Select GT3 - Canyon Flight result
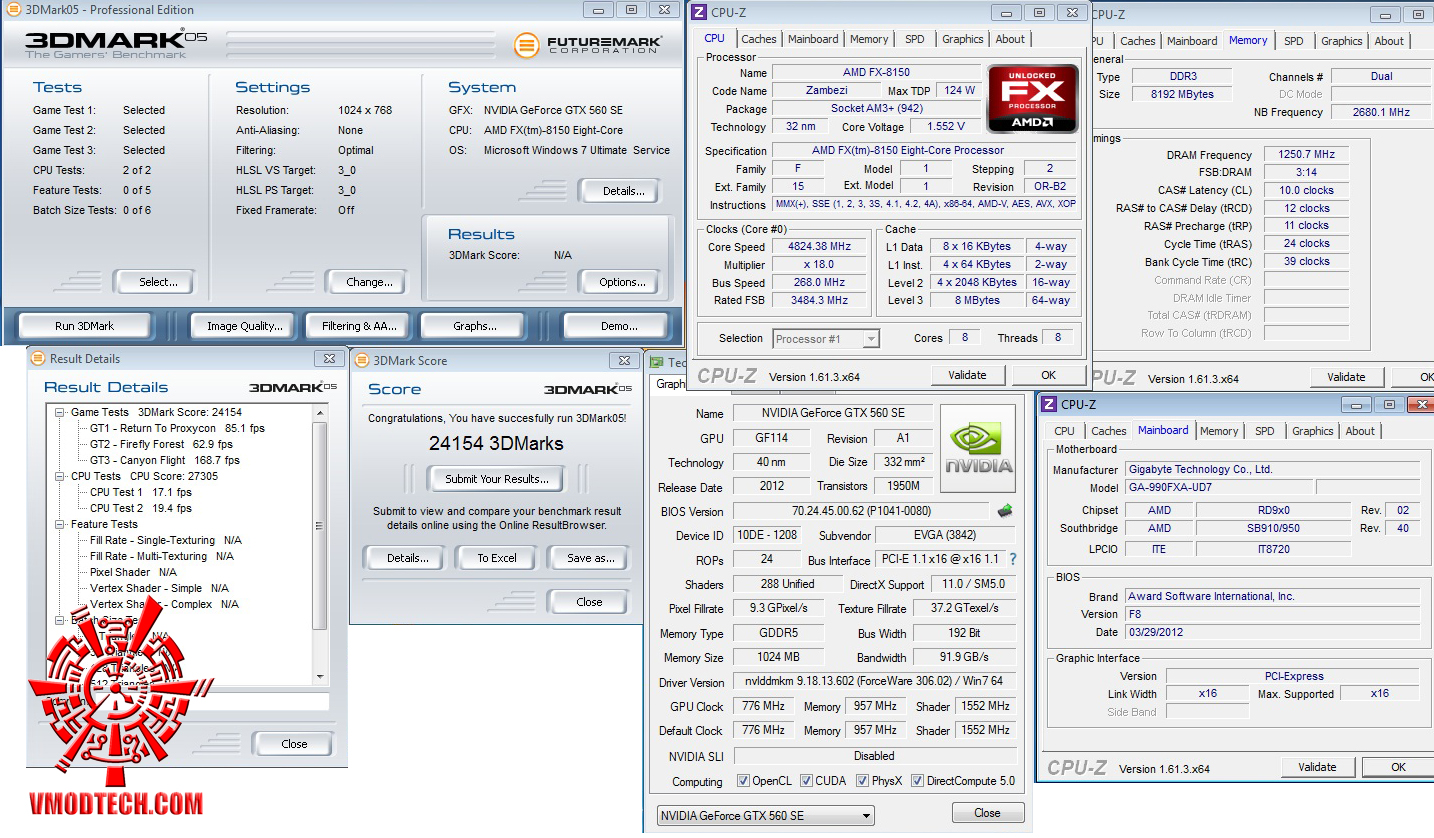Viewport: 1434px width, 838px height. (x=165, y=460)
